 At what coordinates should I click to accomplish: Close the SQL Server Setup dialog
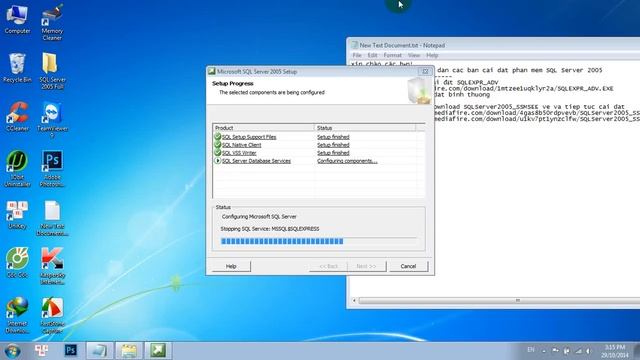425,71
